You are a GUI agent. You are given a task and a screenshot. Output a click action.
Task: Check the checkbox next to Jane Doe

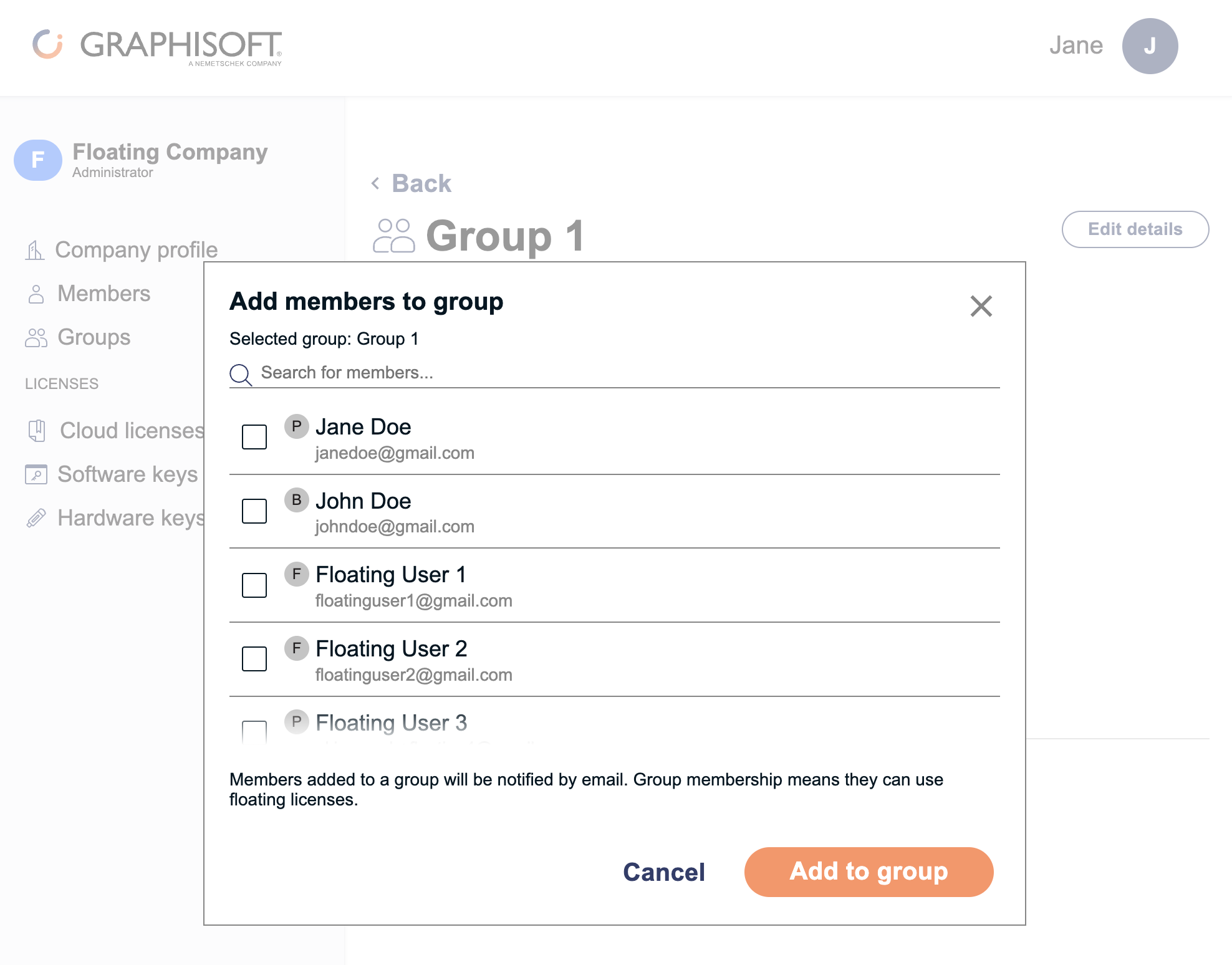click(254, 437)
